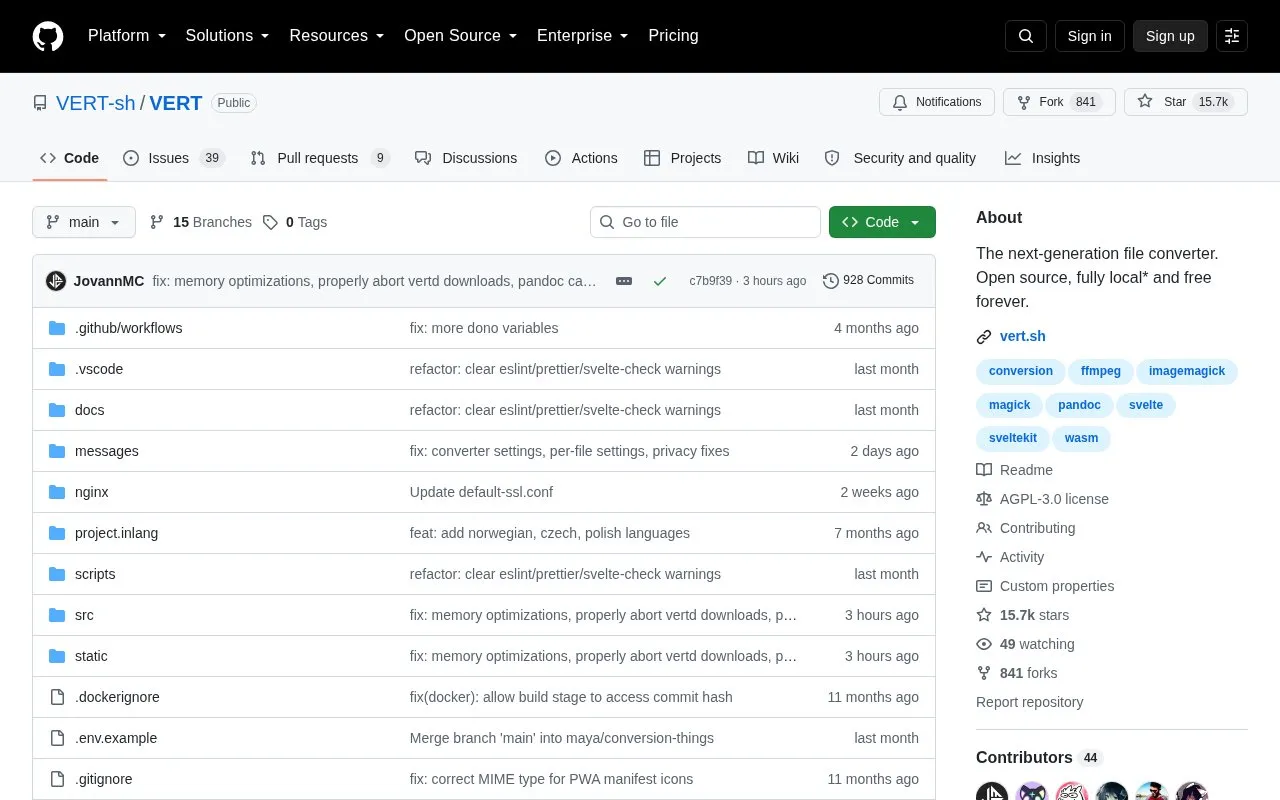
Task: Click the watching eye icon
Action: click(x=984, y=644)
